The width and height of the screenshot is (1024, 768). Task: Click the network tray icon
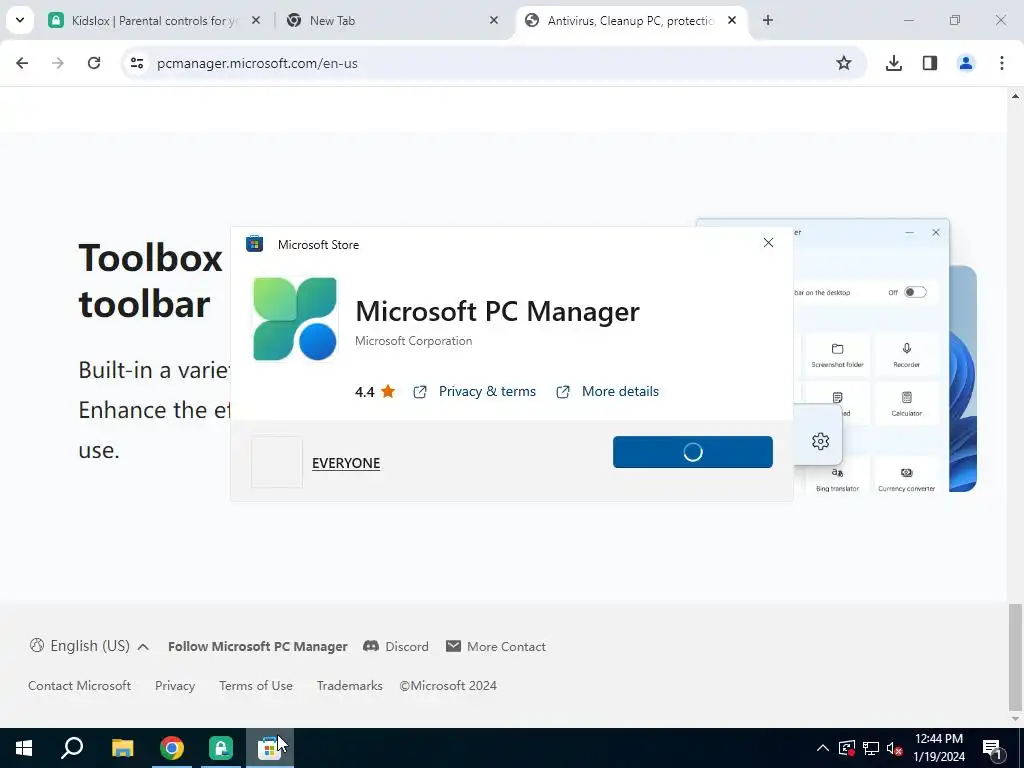point(871,748)
